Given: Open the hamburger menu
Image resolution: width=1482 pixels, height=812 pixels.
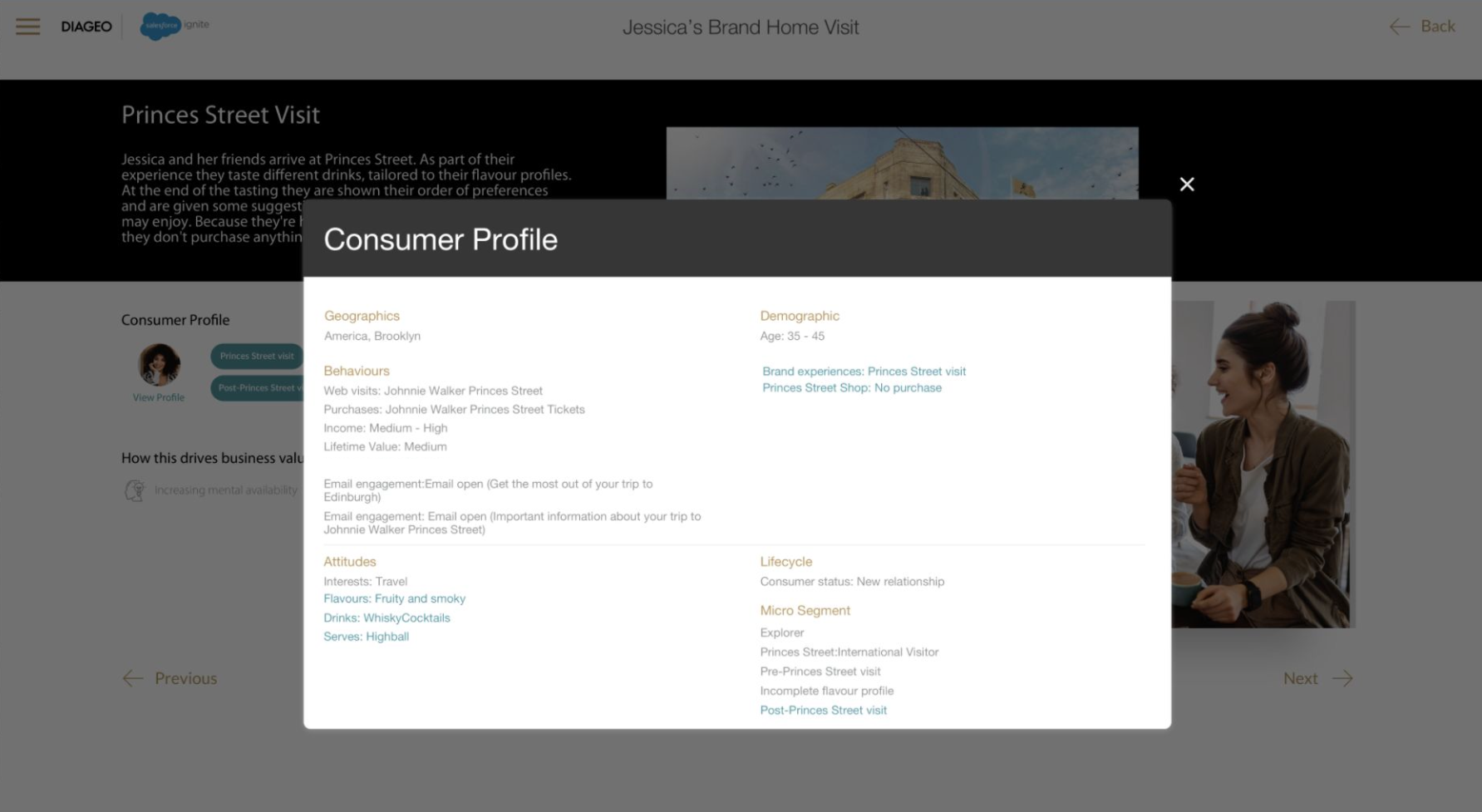Looking at the screenshot, I should pyautogui.click(x=27, y=27).
